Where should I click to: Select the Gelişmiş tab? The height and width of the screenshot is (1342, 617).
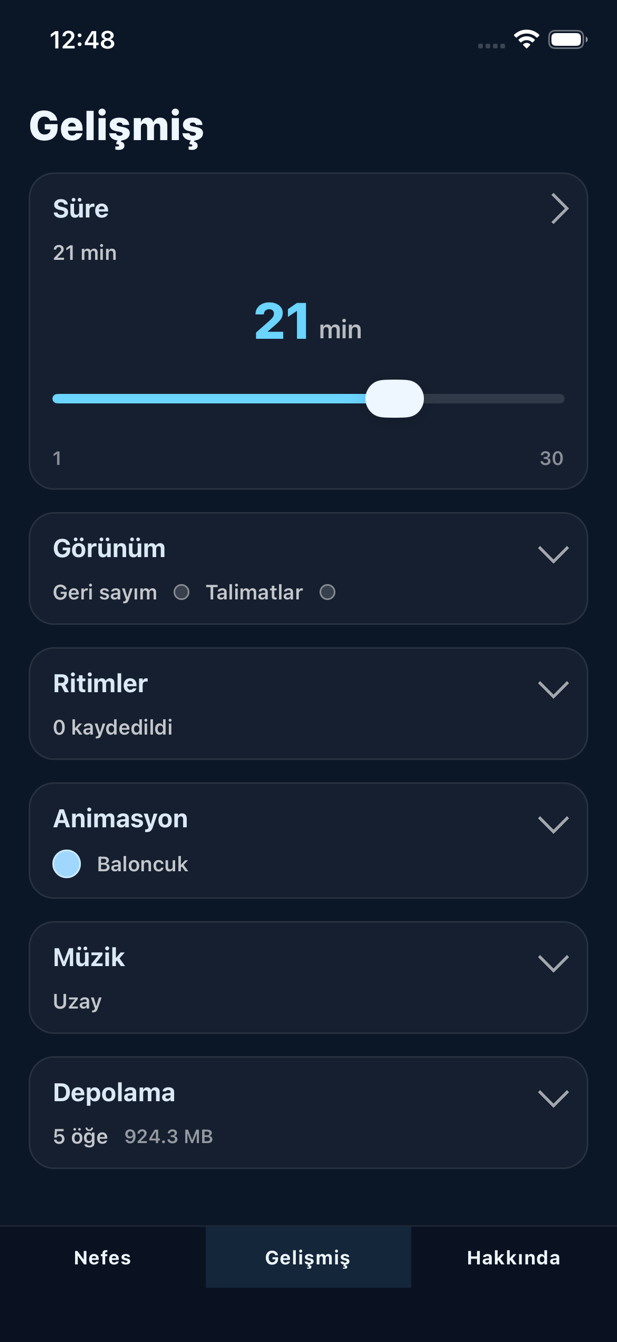click(308, 1257)
